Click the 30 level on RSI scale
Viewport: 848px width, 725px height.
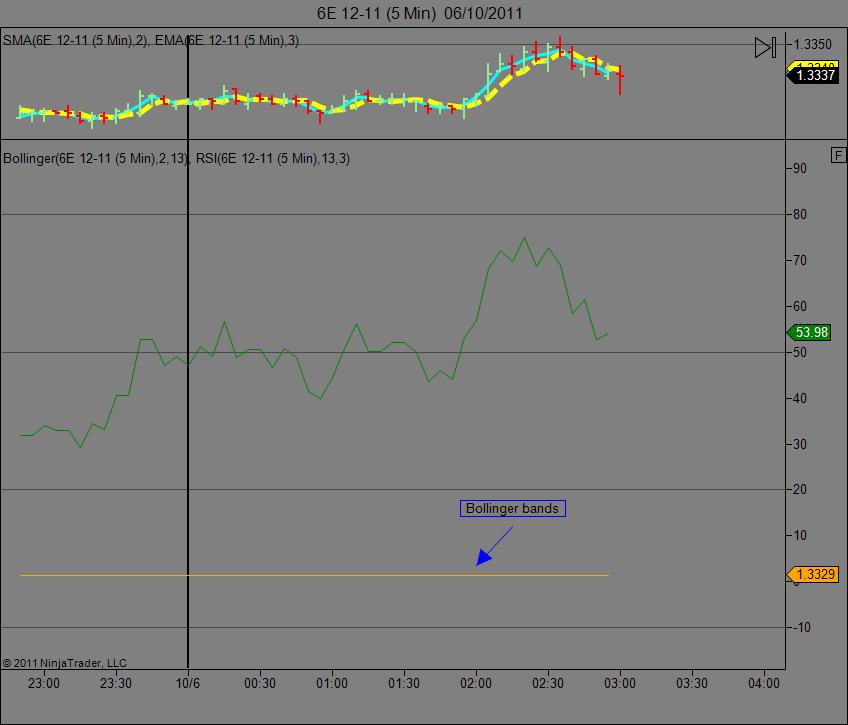[x=800, y=444]
